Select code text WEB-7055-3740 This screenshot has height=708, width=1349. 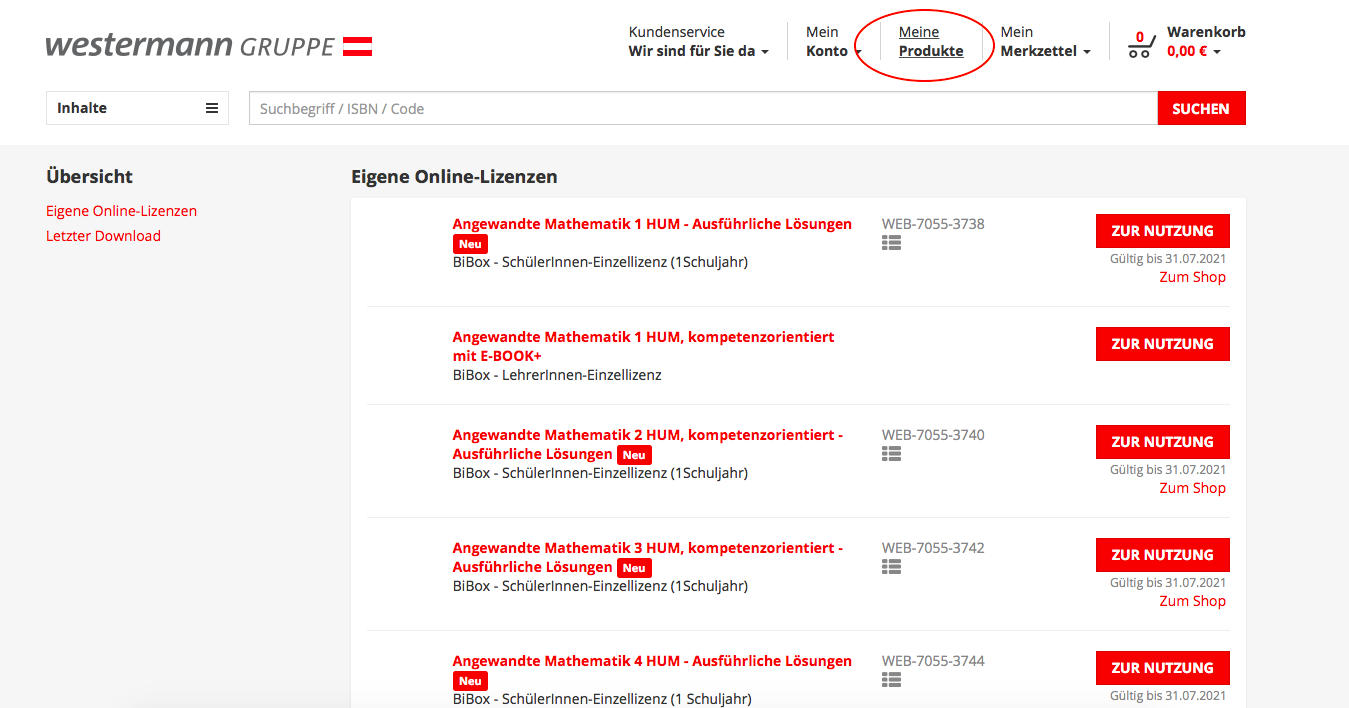tap(933, 435)
